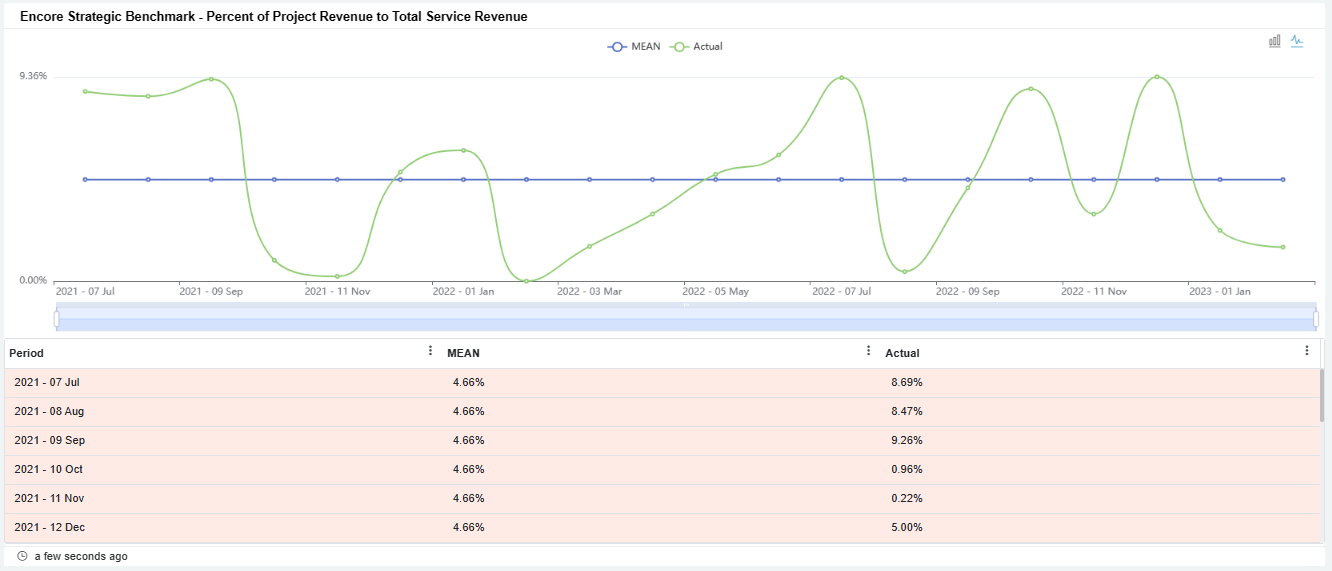This screenshot has width=1332, height=571.
Task: Open the Period column options menu
Action: (431, 351)
